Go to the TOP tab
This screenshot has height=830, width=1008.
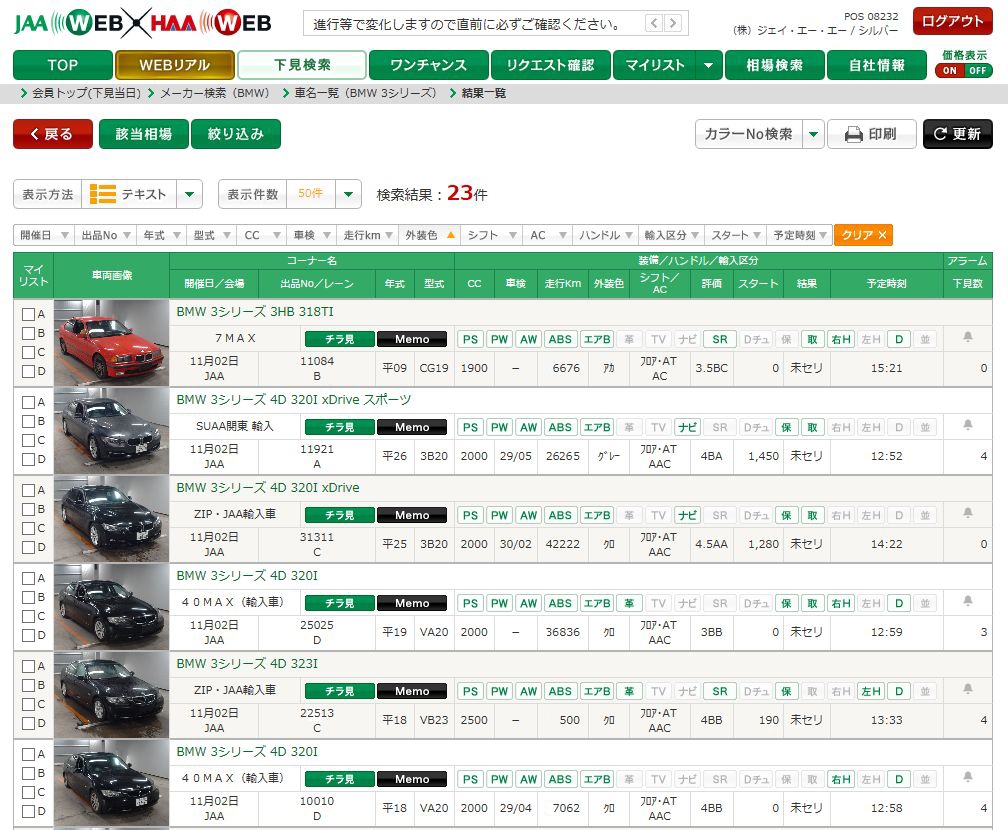(x=63, y=65)
